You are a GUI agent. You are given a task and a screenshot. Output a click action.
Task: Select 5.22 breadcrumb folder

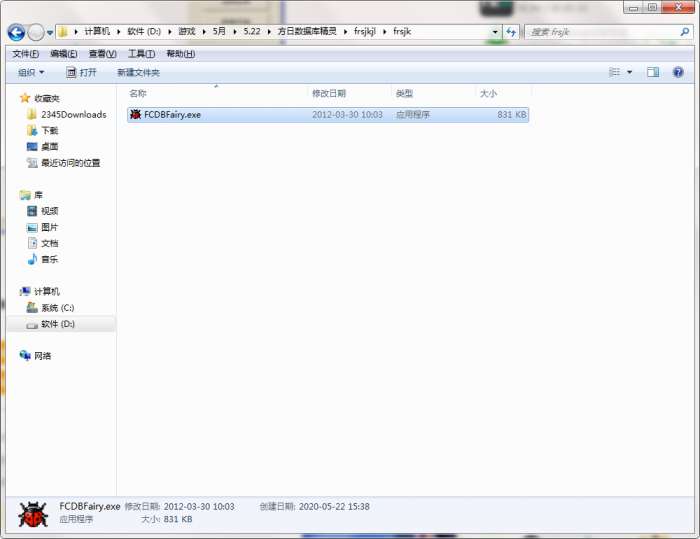252,31
